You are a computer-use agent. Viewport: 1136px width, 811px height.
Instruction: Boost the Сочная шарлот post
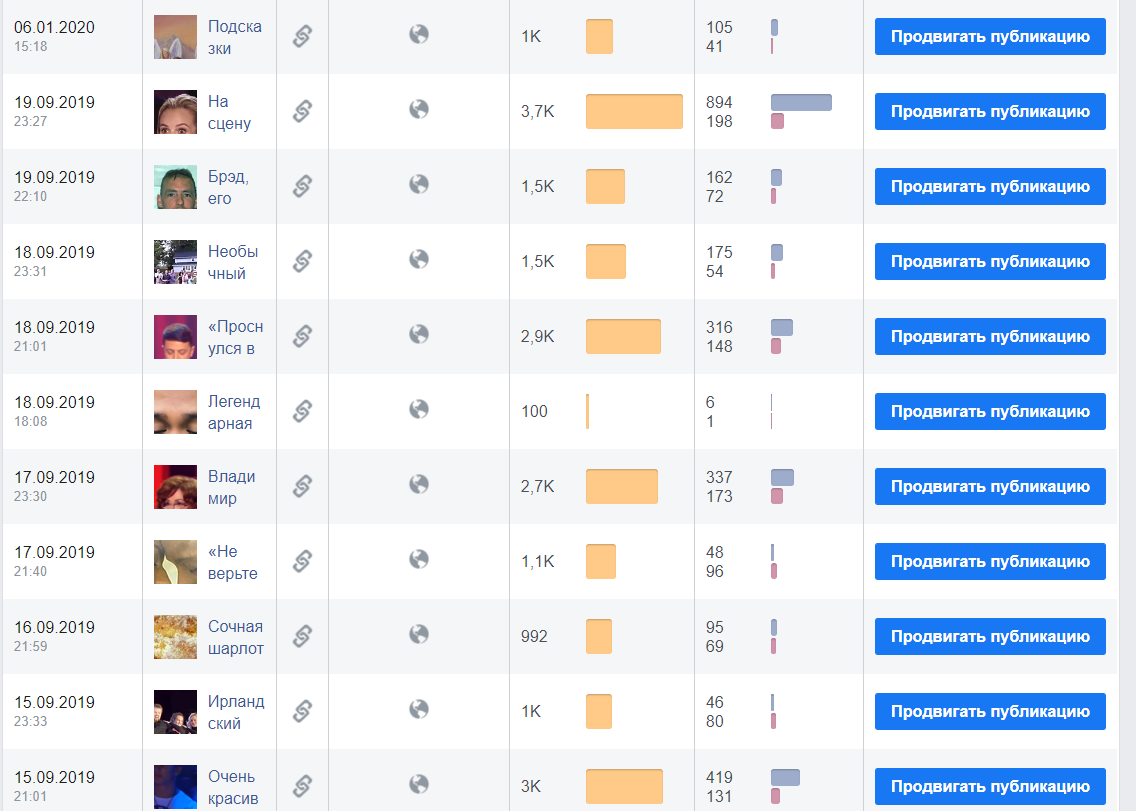click(990, 636)
